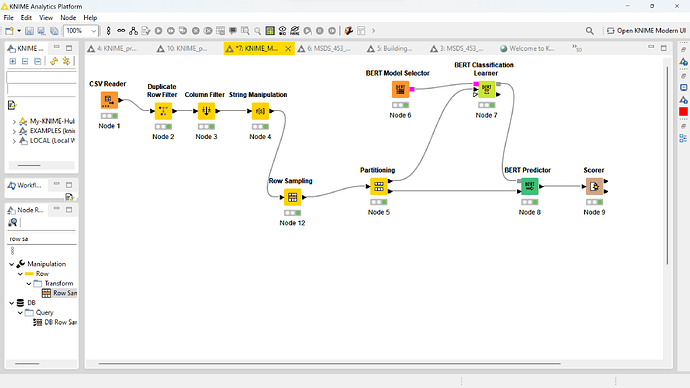
Task: Click the toolbar search magnifier icon
Action: (257, 31)
